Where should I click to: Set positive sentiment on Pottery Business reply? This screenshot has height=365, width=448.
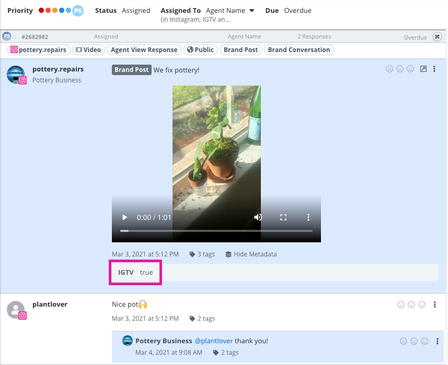point(424,341)
